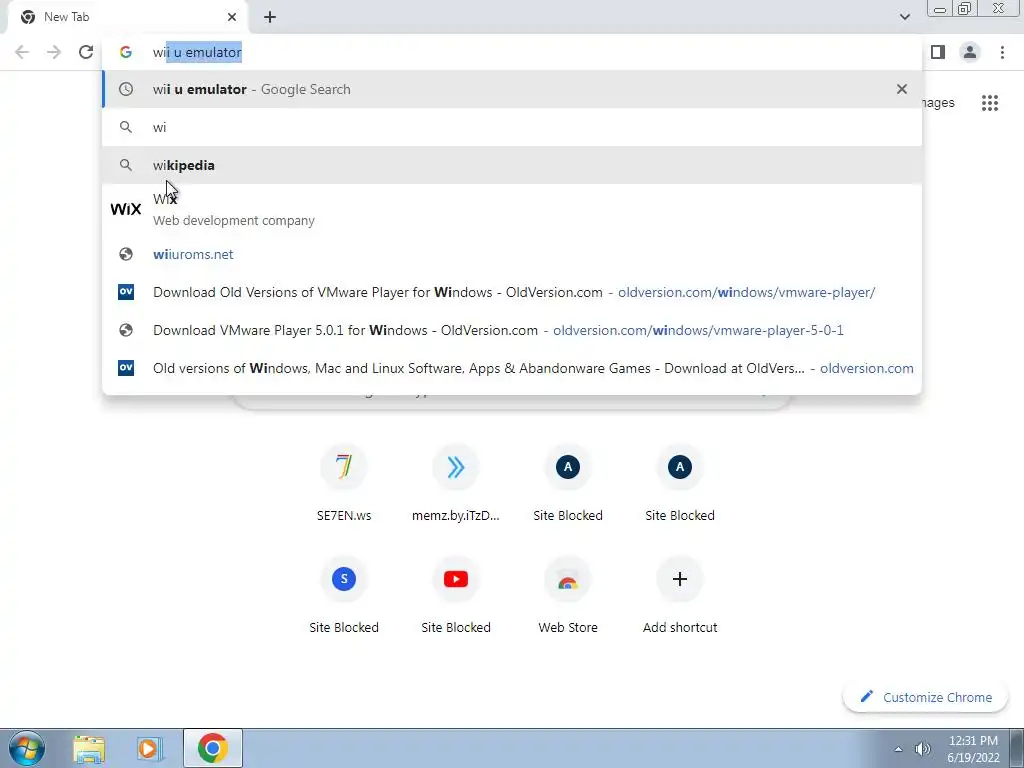Click the taskbar clock and date
The height and width of the screenshot is (768, 1024).
[973, 749]
